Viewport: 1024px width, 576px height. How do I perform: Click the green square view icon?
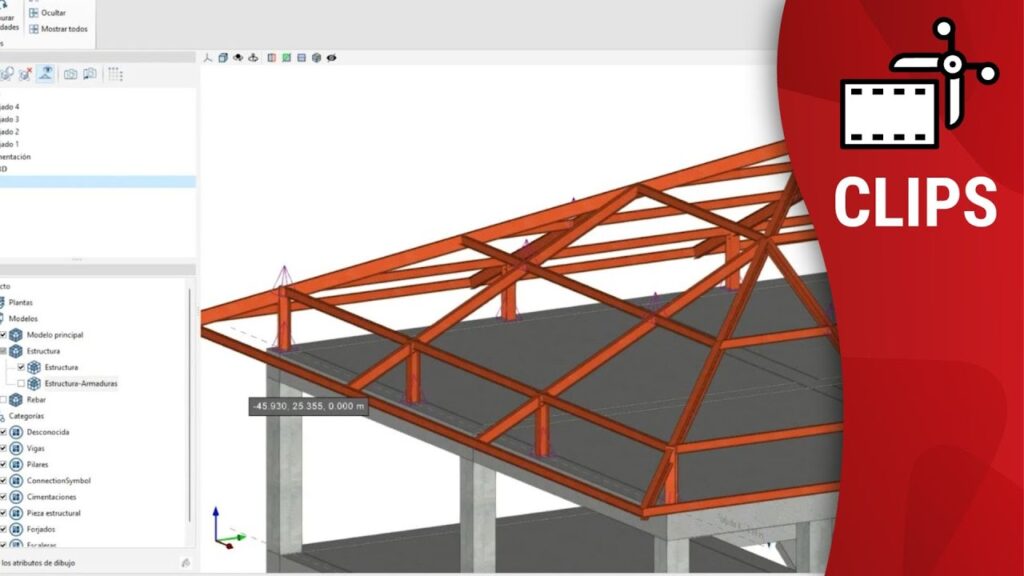(x=286, y=58)
